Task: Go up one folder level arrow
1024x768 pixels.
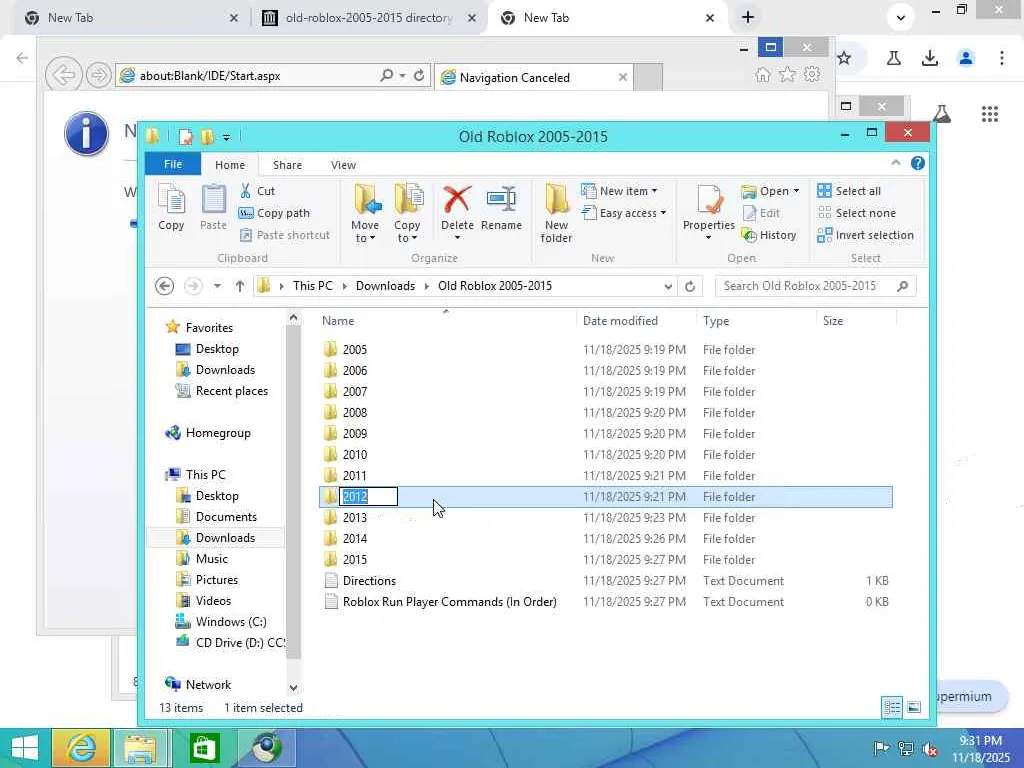Action: [x=240, y=286]
